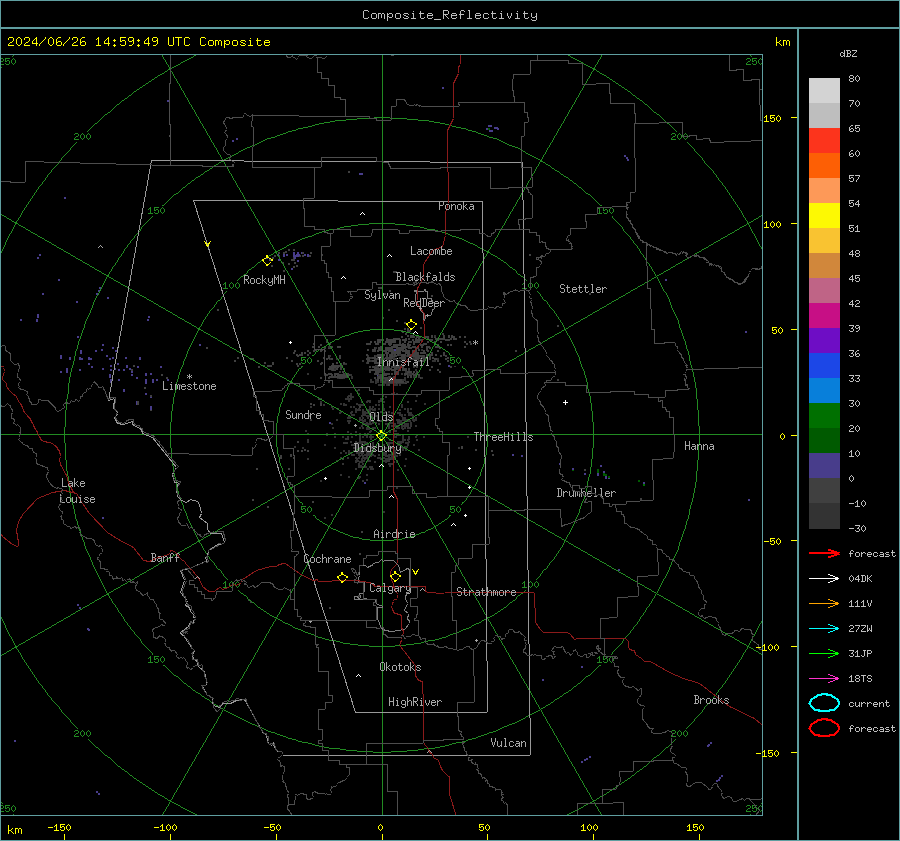The height and width of the screenshot is (841, 900).
Task: Pick the purple 36–39 dBZ swatch
Action: [824, 340]
